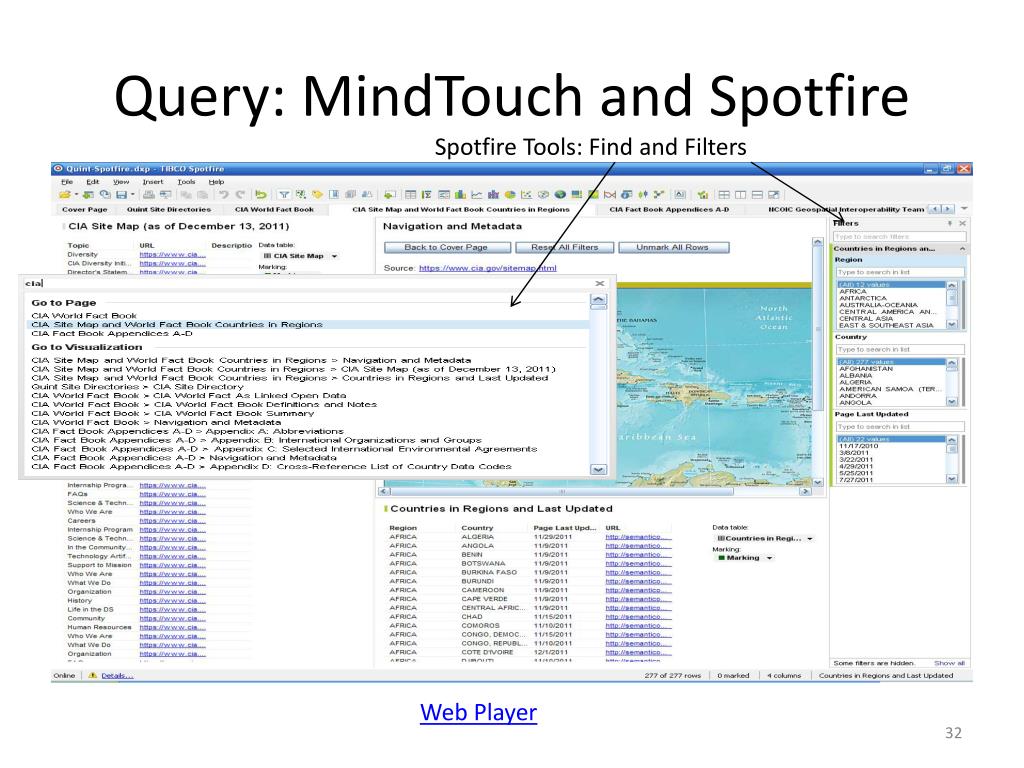Viewport: 1024px width, 768px height.
Task: Switch to the Cover Page tab
Action: (84, 210)
